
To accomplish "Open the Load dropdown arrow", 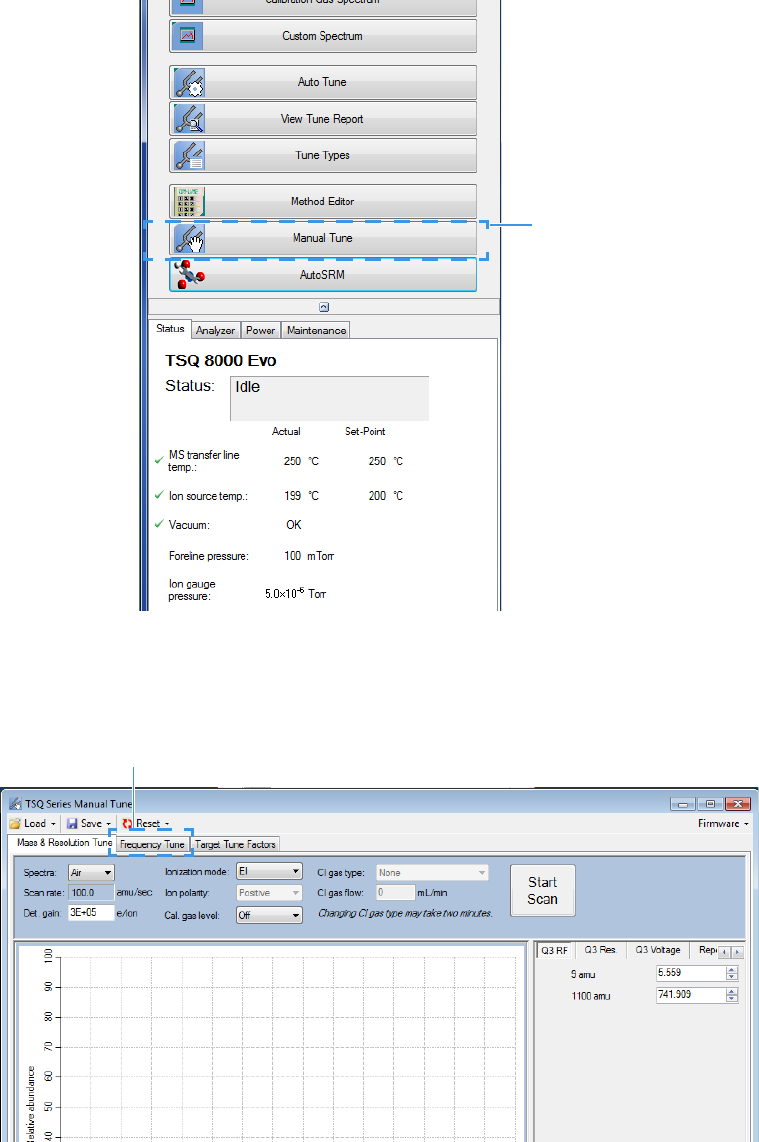I will [x=53, y=824].
